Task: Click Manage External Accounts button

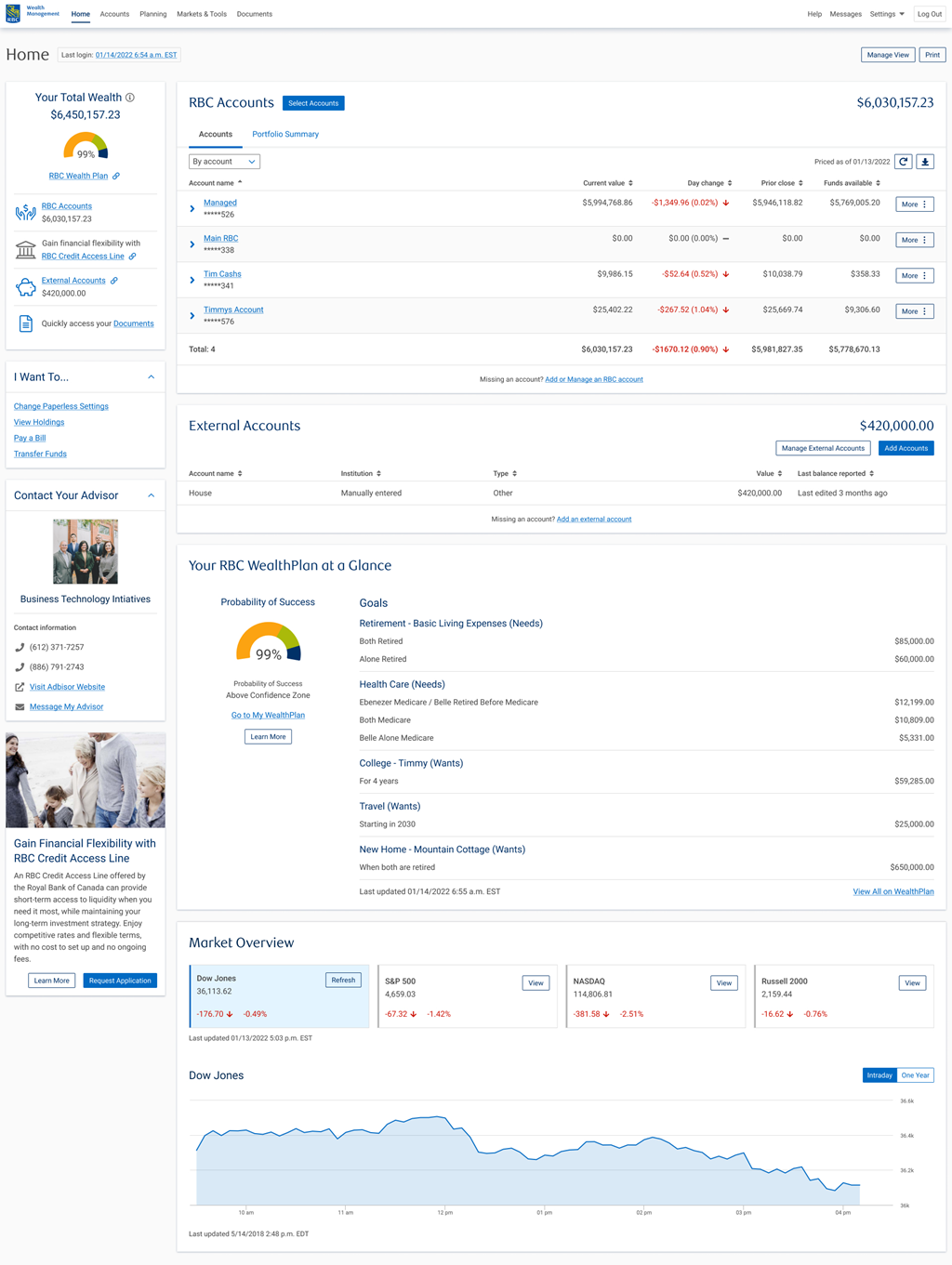Action: (x=823, y=448)
